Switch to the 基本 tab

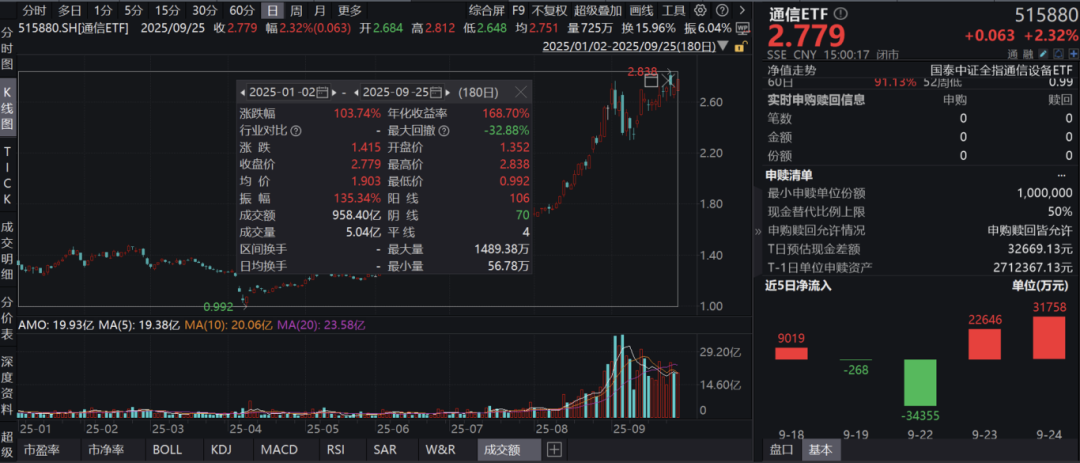(x=819, y=449)
